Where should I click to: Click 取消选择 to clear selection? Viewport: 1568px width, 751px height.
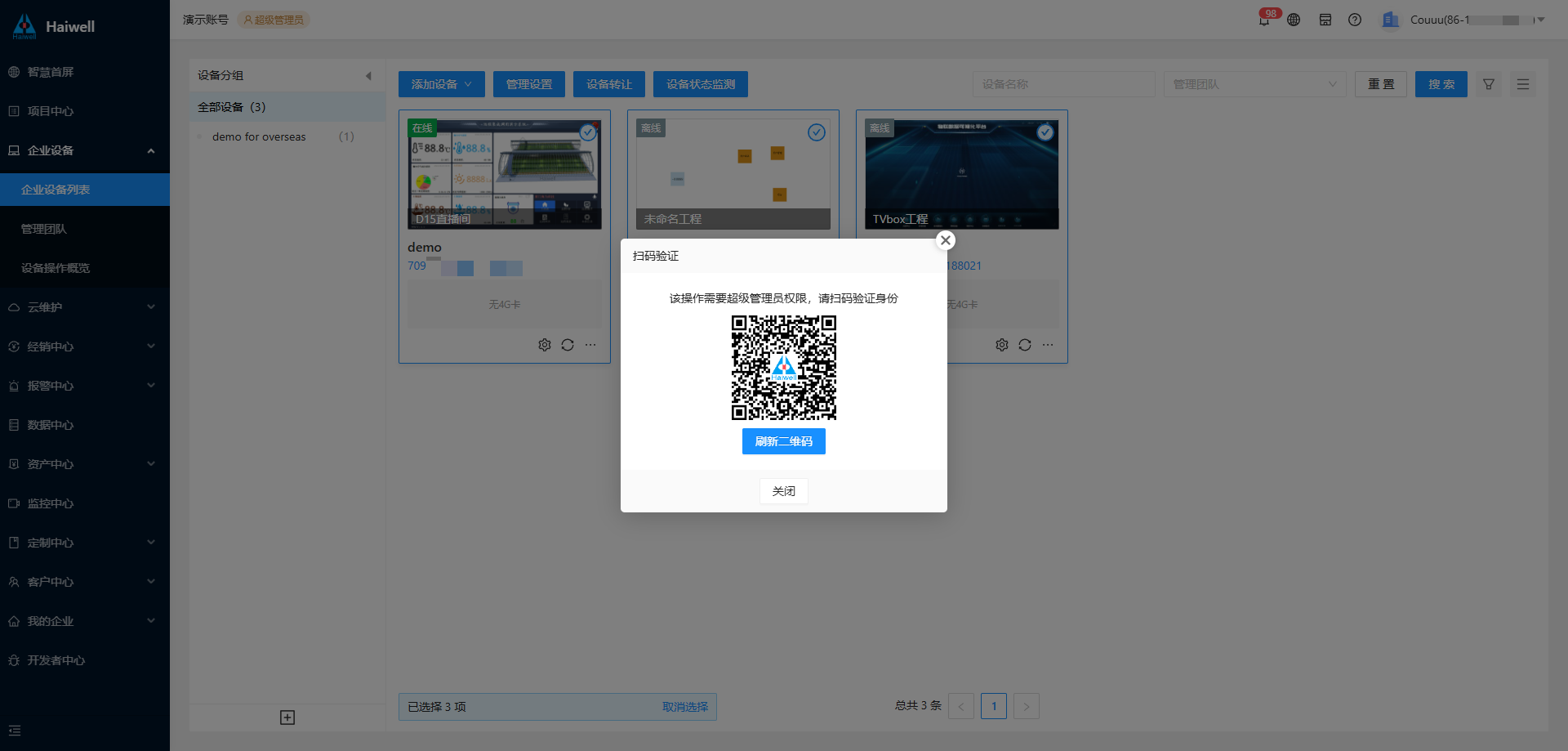click(685, 707)
